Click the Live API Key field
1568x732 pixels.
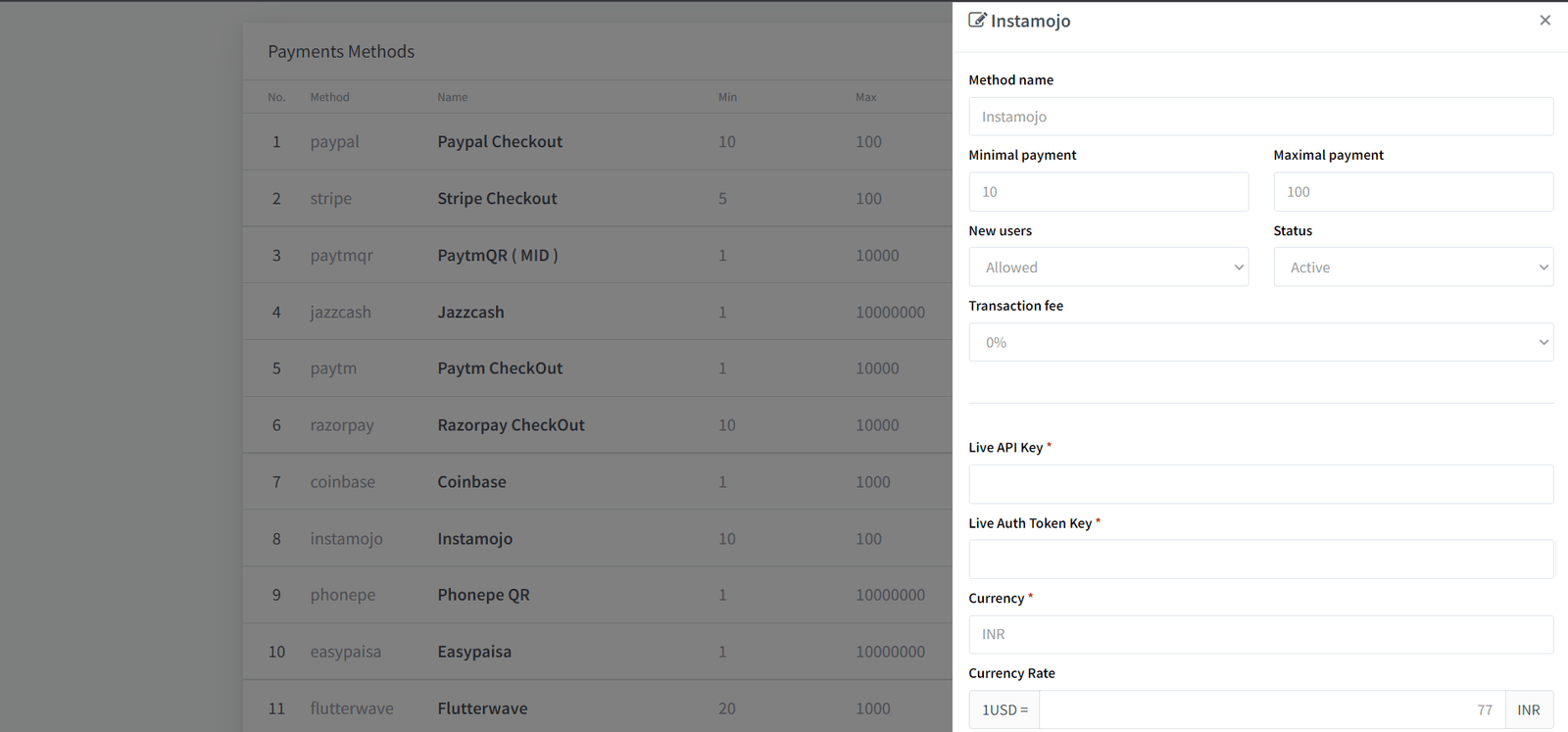pos(1260,484)
